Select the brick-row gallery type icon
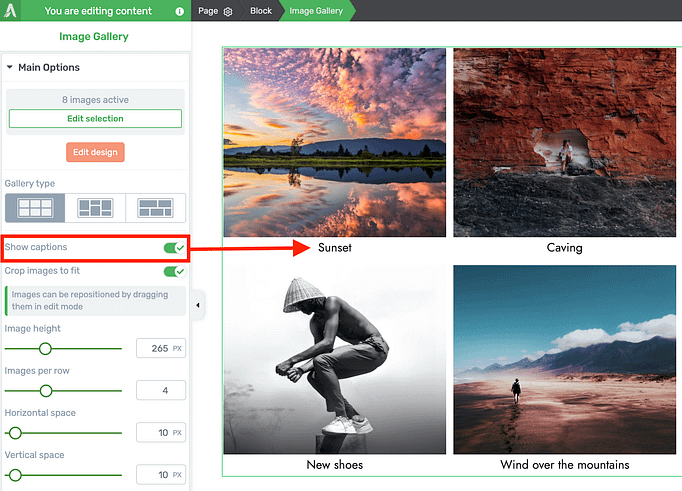Image resolution: width=682 pixels, height=491 pixels. click(155, 208)
